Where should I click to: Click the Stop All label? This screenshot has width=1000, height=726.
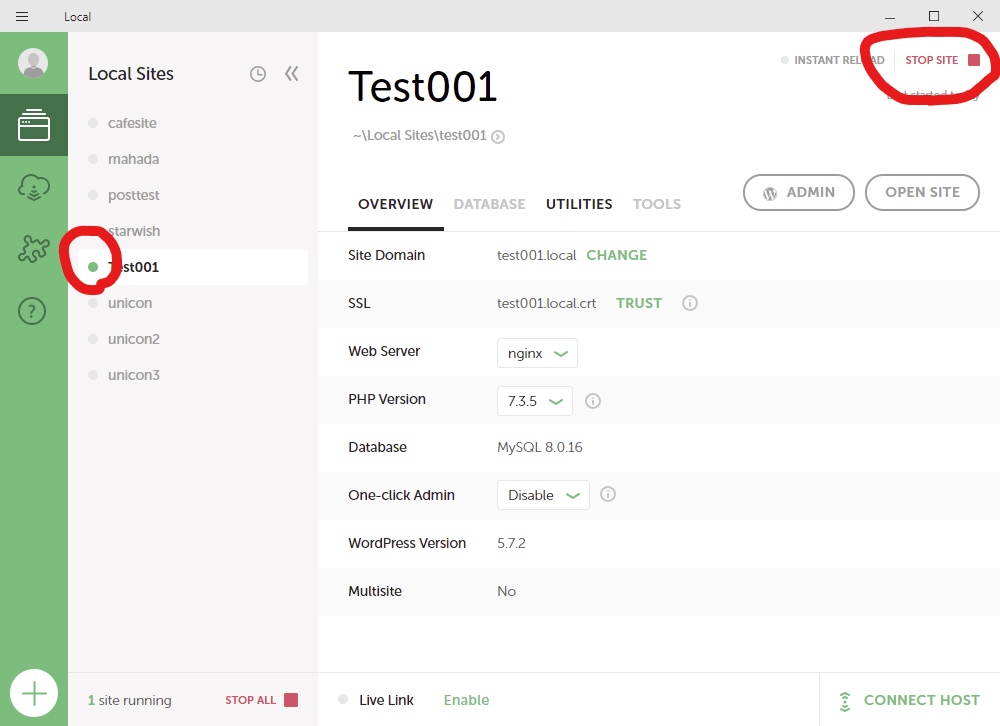(251, 700)
